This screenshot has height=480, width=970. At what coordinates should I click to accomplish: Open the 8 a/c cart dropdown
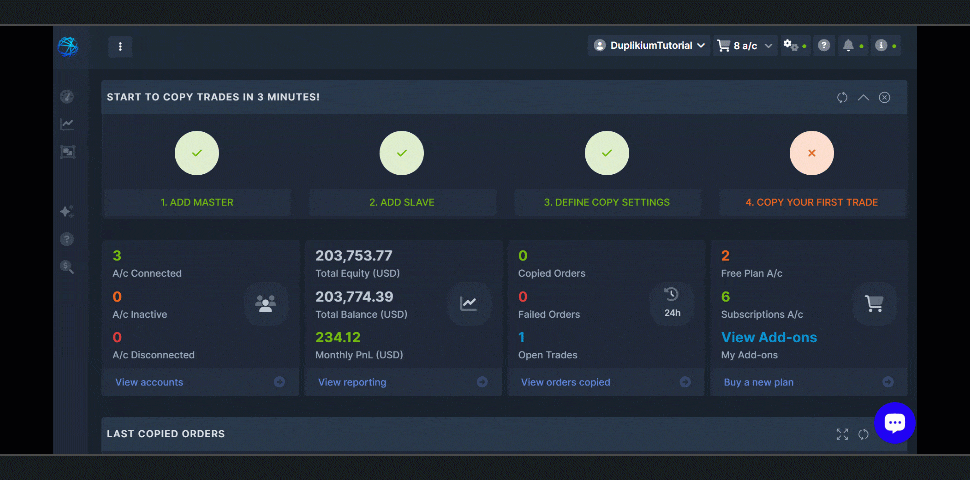tap(745, 46)
